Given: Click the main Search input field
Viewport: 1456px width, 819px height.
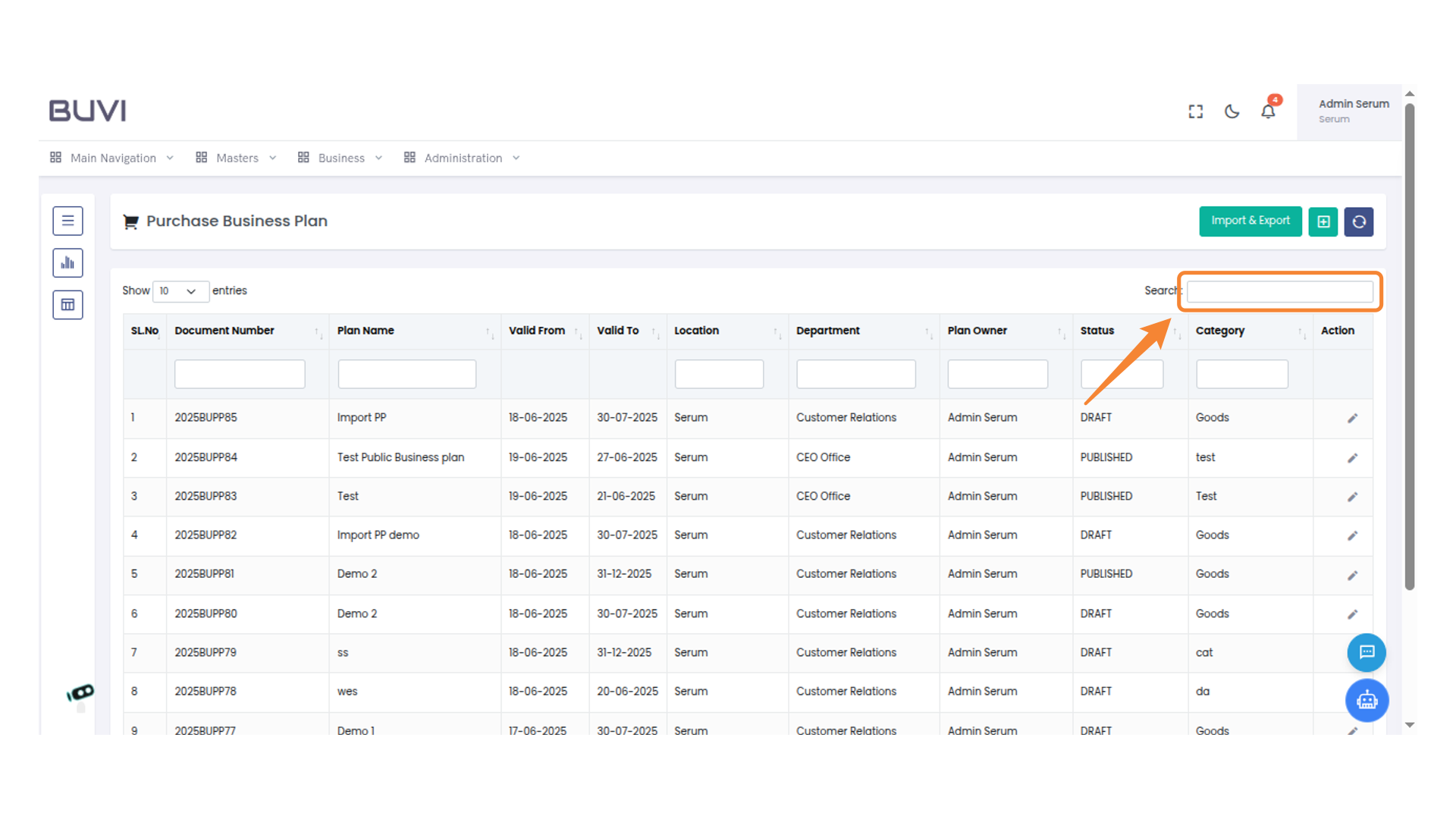Looking at the screenshot, I should click(1279, 291).
